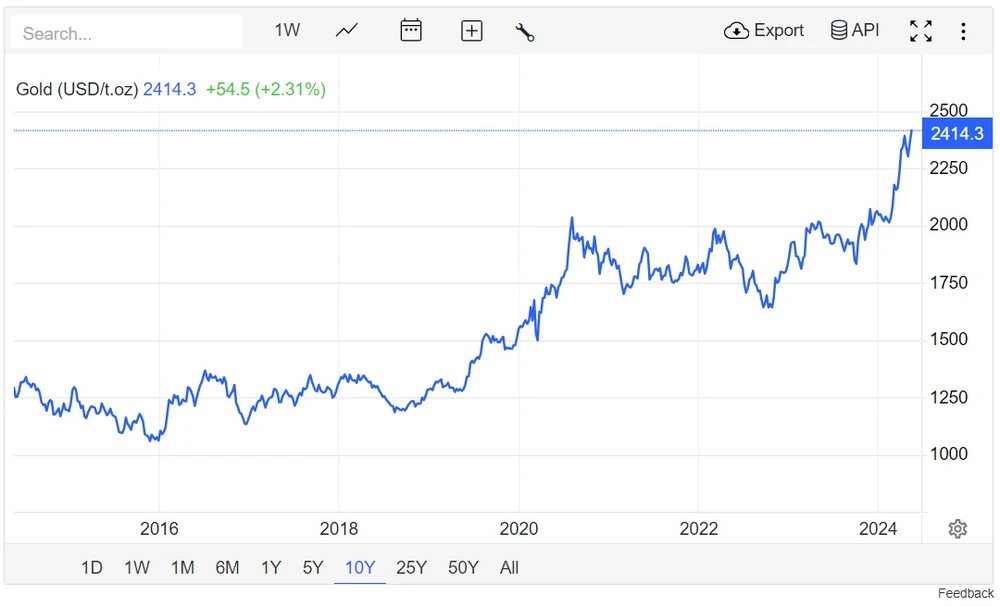Click the 2414.3 current price tag
The image size is (1000, 607).
coord(957,133)
